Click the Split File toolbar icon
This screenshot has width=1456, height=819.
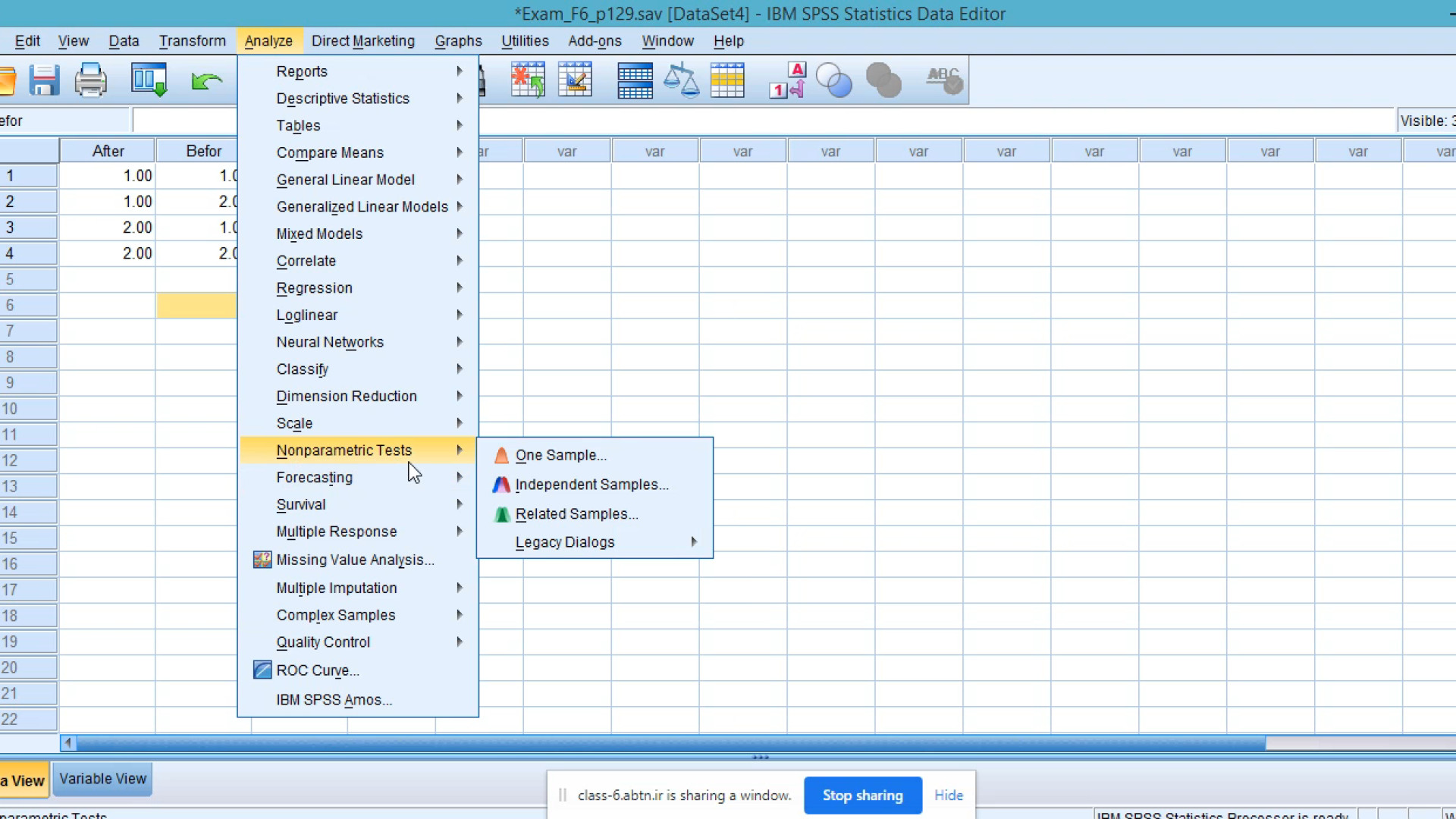point(635,80)
